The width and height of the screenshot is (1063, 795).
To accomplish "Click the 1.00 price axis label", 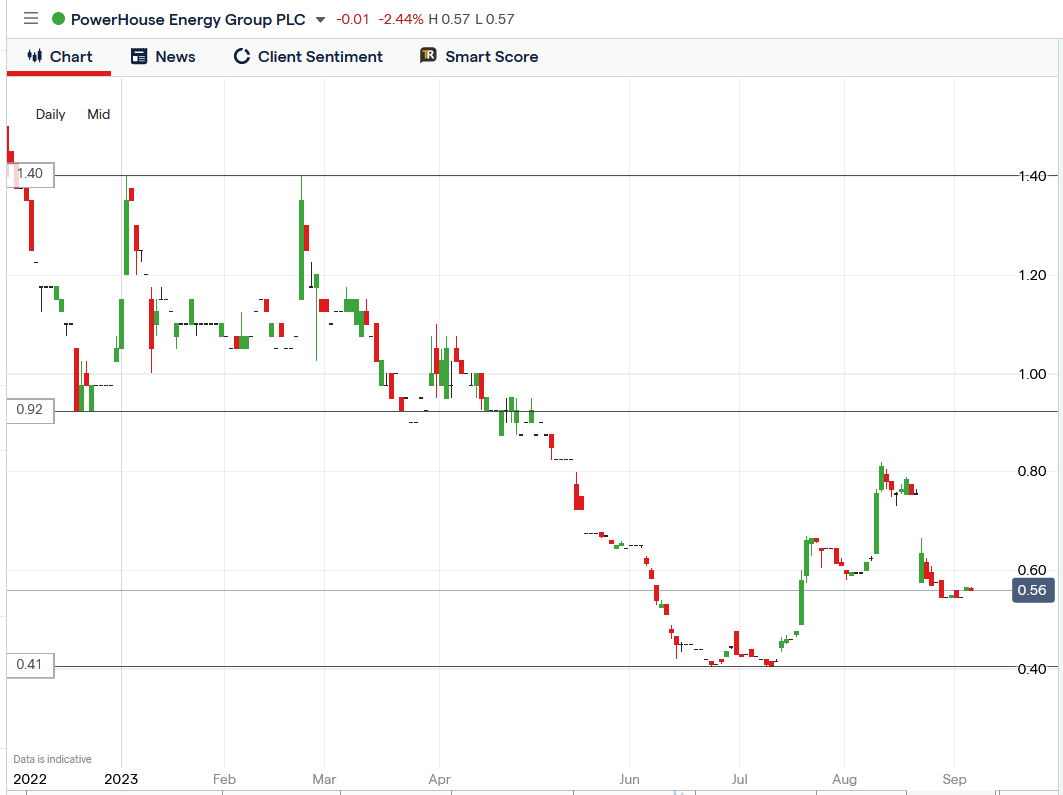I will (x=1032, y=374).
